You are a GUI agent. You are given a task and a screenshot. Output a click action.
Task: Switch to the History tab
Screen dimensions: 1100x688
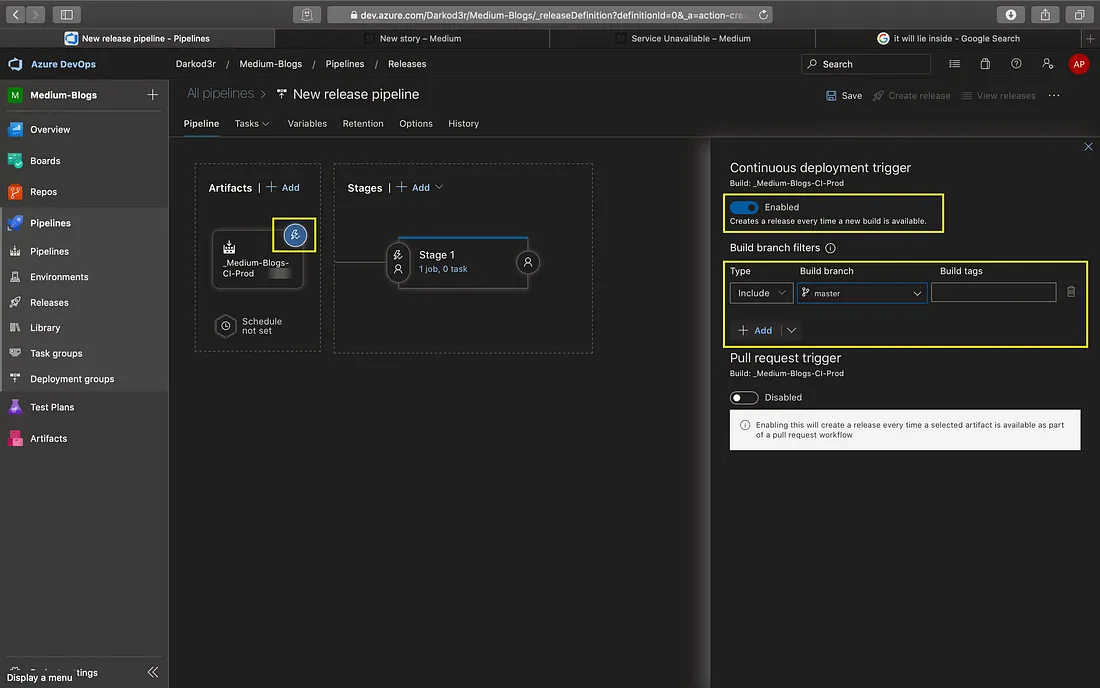point(464,123)
